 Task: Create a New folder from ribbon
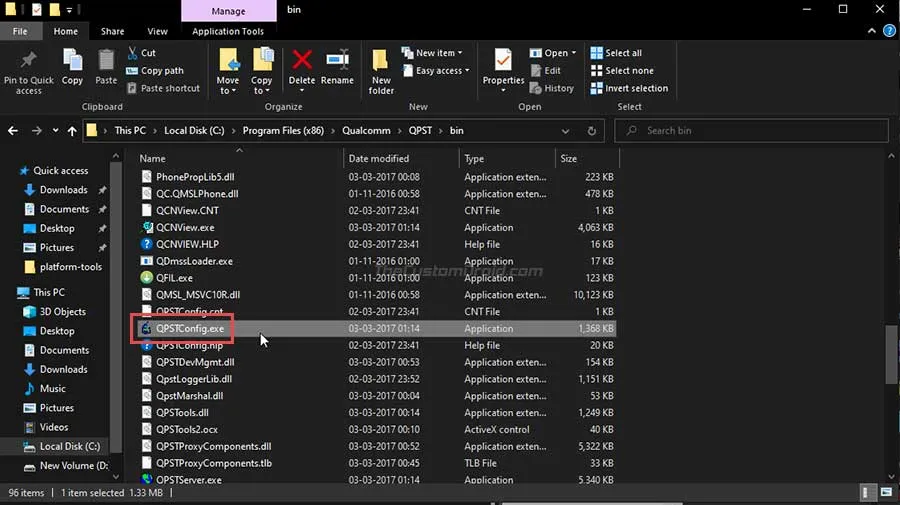(x=381, y=72)
